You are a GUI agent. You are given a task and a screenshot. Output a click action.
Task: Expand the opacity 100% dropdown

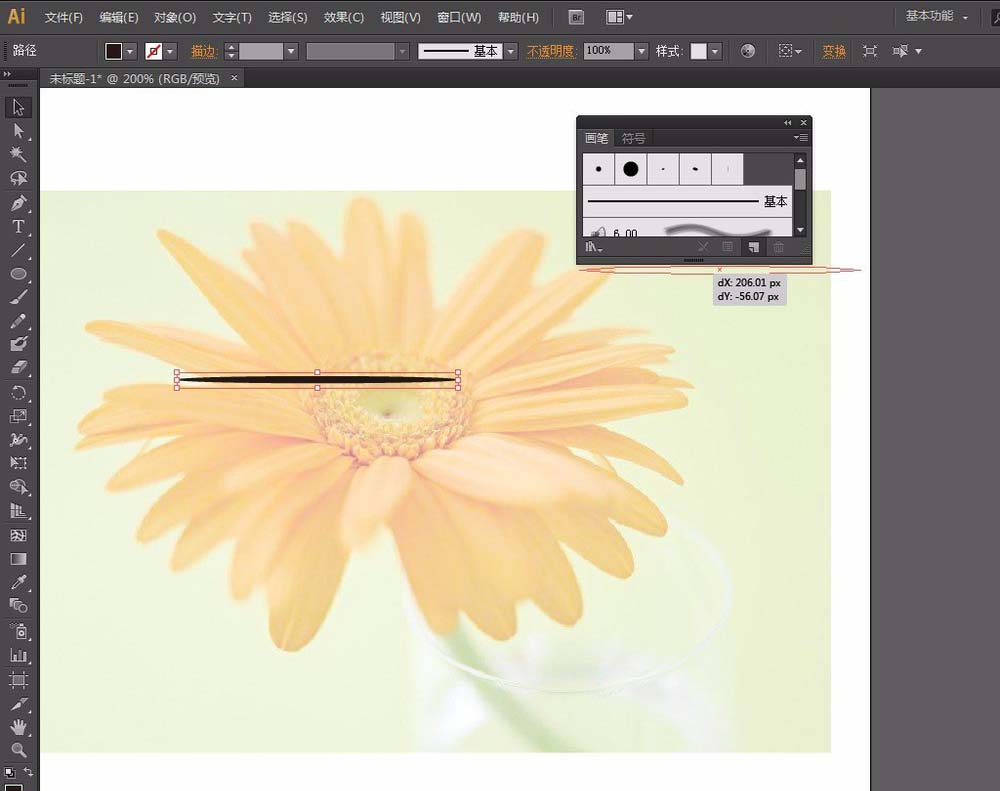click(x=641, y=51)
